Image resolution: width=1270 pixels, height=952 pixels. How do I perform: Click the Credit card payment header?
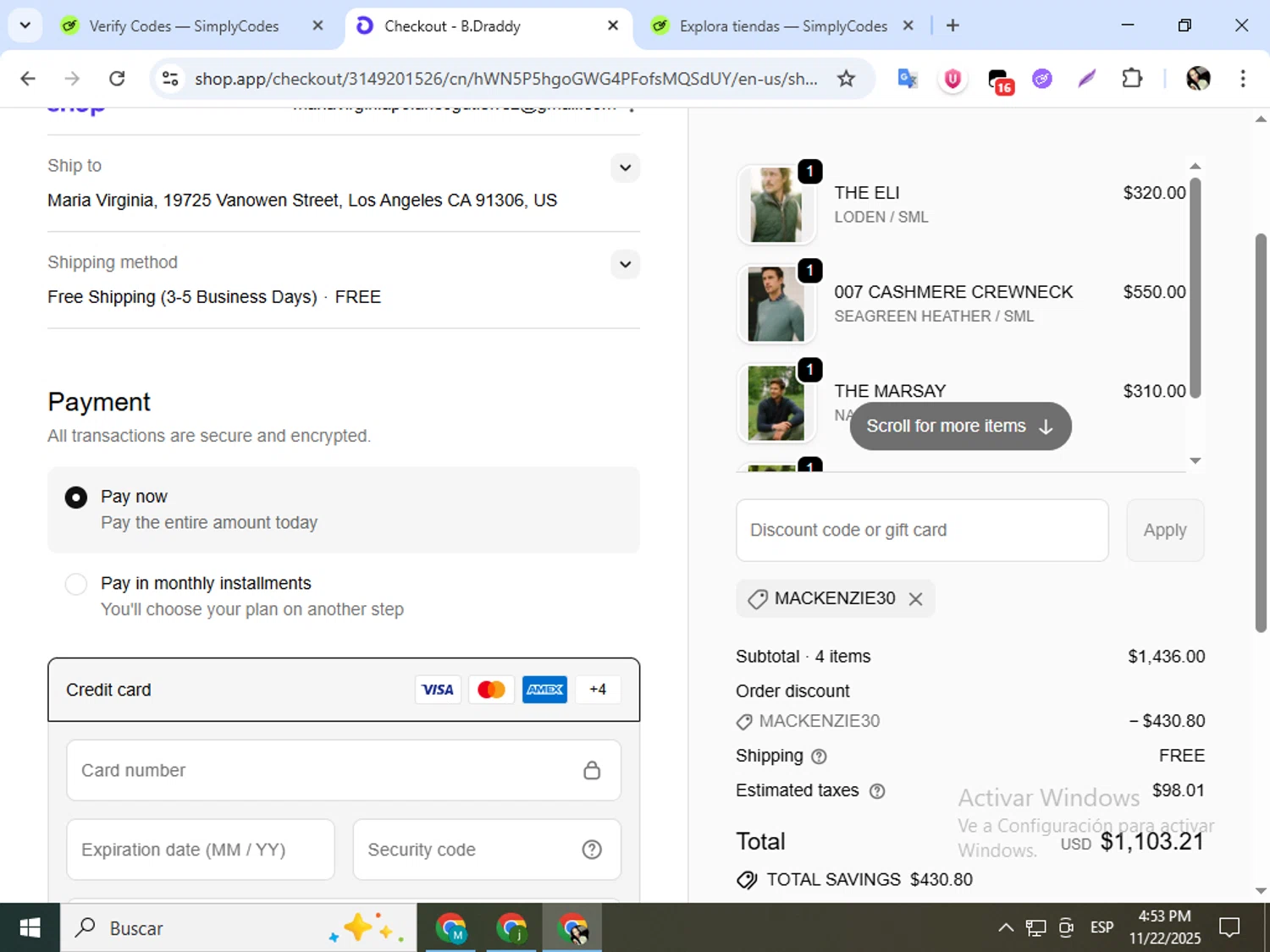(344, 690)
